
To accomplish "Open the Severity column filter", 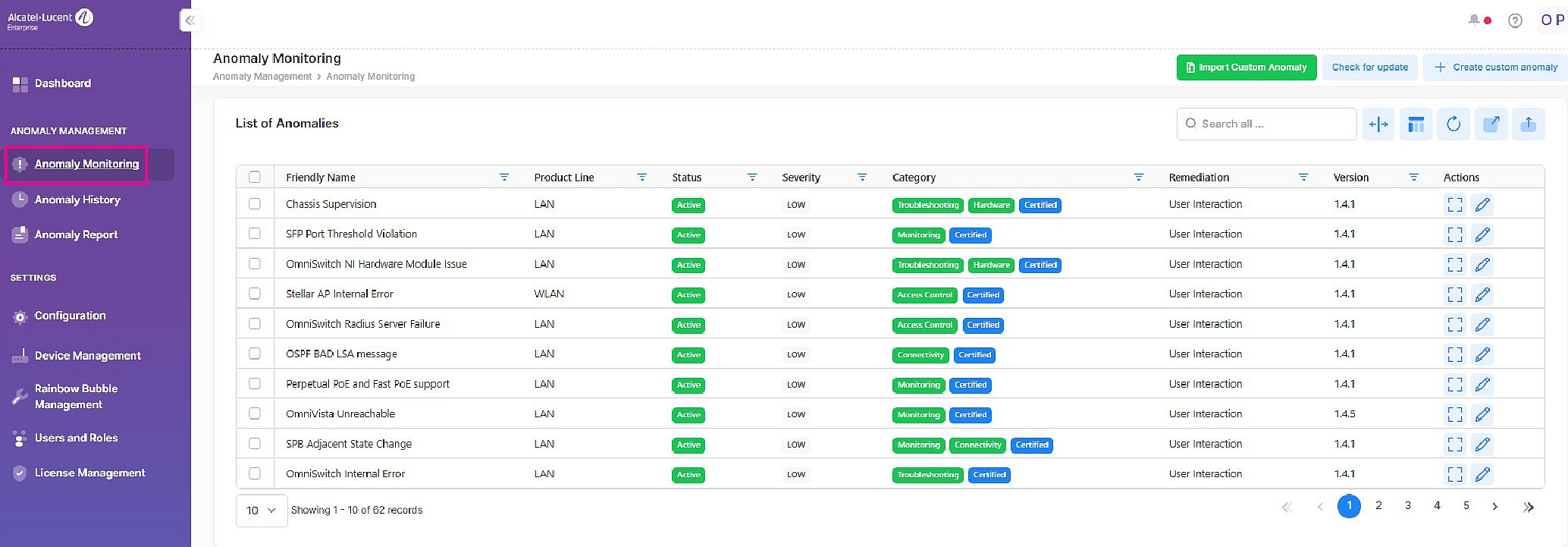I will coord(861,177).
